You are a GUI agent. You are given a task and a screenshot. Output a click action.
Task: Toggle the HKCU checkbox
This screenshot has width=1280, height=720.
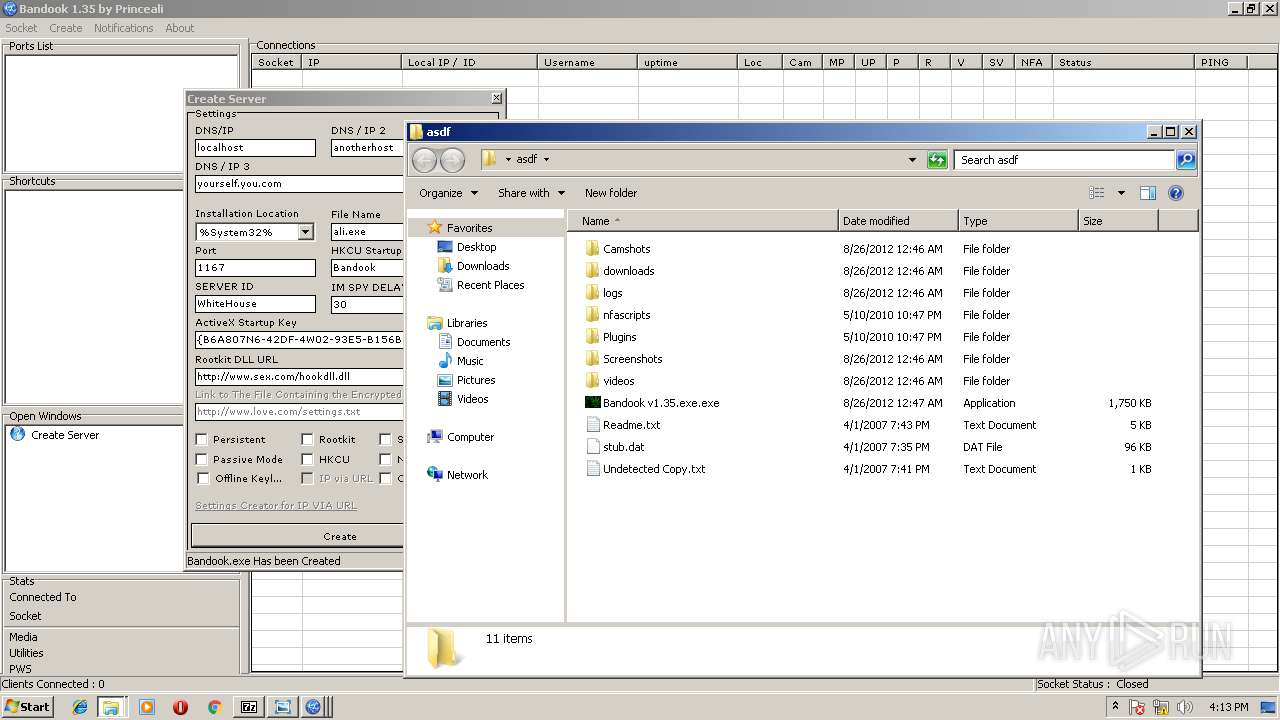pos(308,459)
